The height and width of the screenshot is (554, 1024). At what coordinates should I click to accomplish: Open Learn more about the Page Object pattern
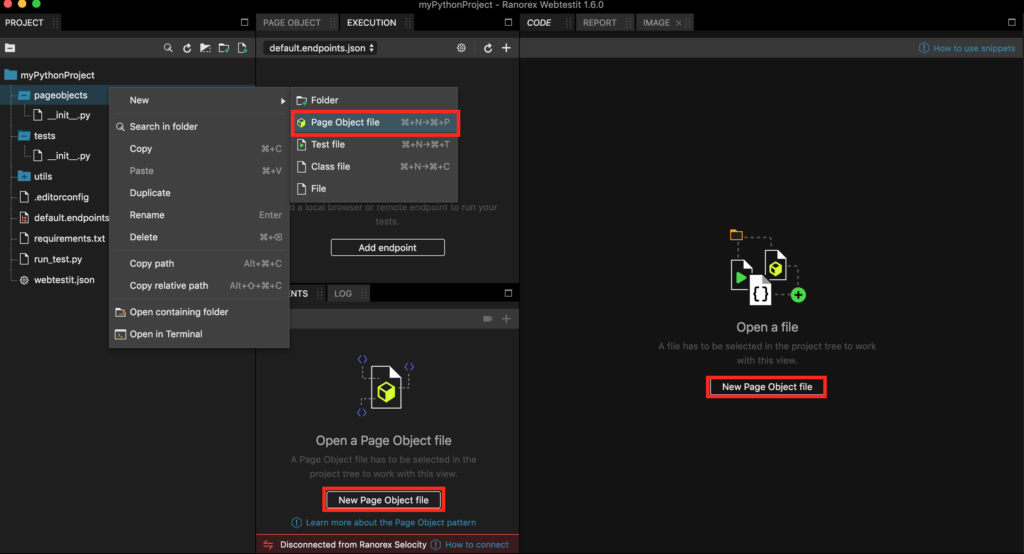[391, 523]
